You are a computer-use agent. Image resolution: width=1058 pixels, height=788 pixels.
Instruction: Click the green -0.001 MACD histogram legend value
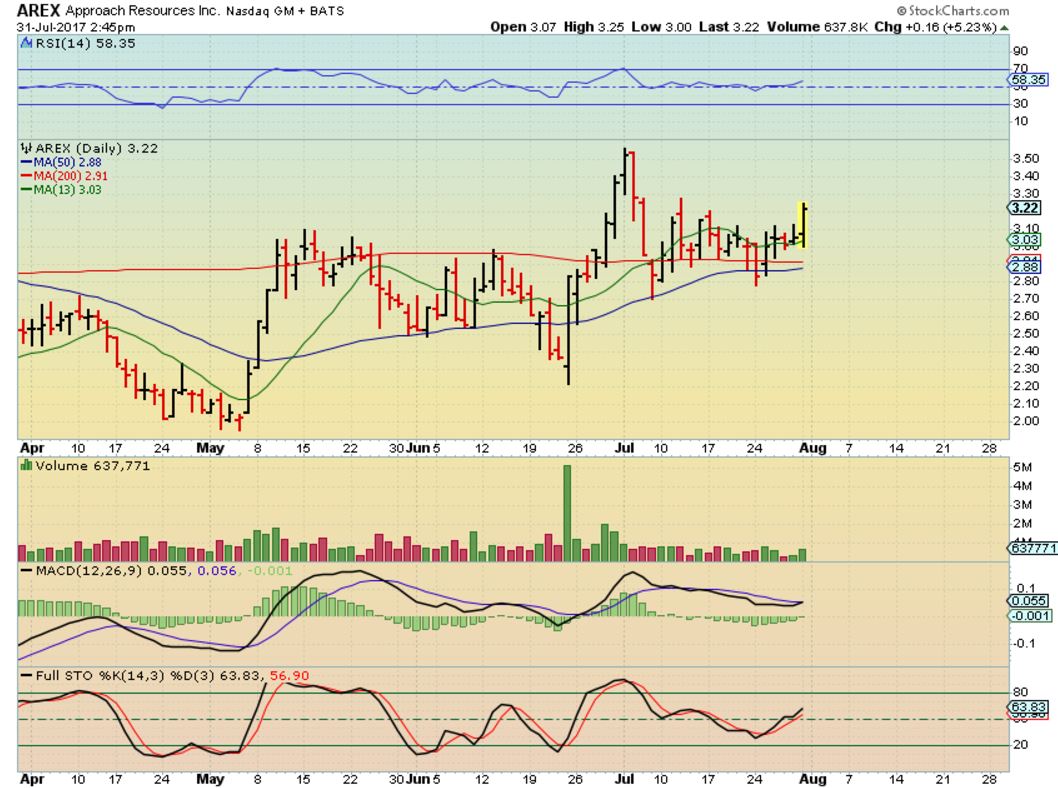270,571
